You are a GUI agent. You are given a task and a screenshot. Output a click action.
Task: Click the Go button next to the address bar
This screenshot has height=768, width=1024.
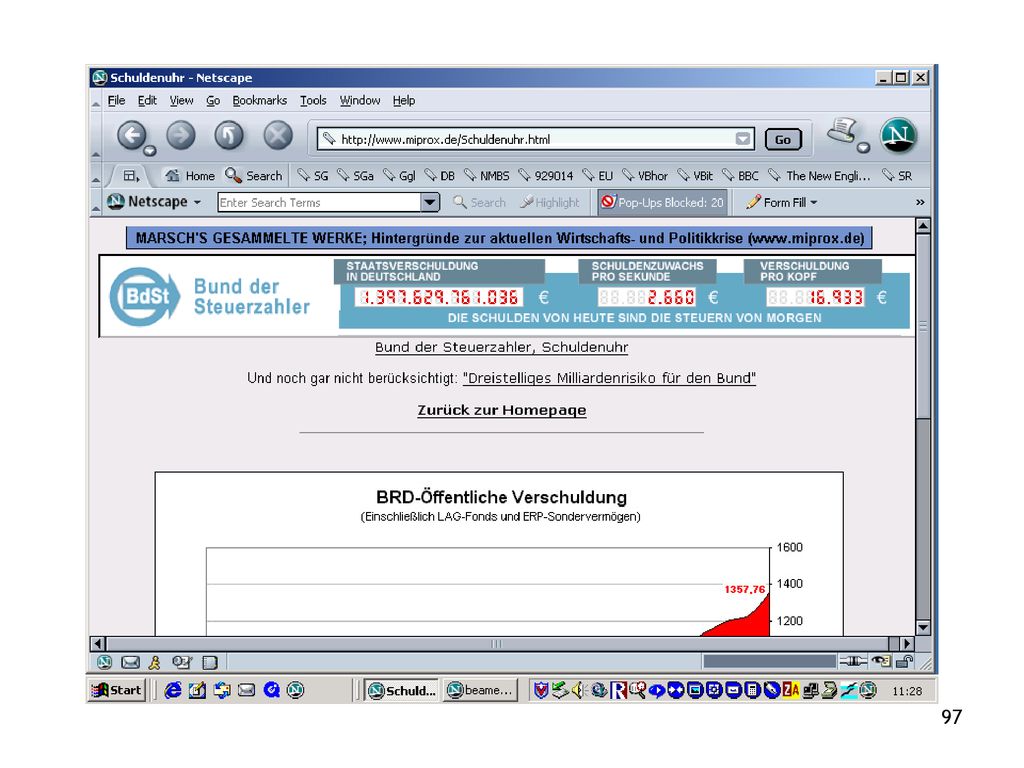click(783, 139)
